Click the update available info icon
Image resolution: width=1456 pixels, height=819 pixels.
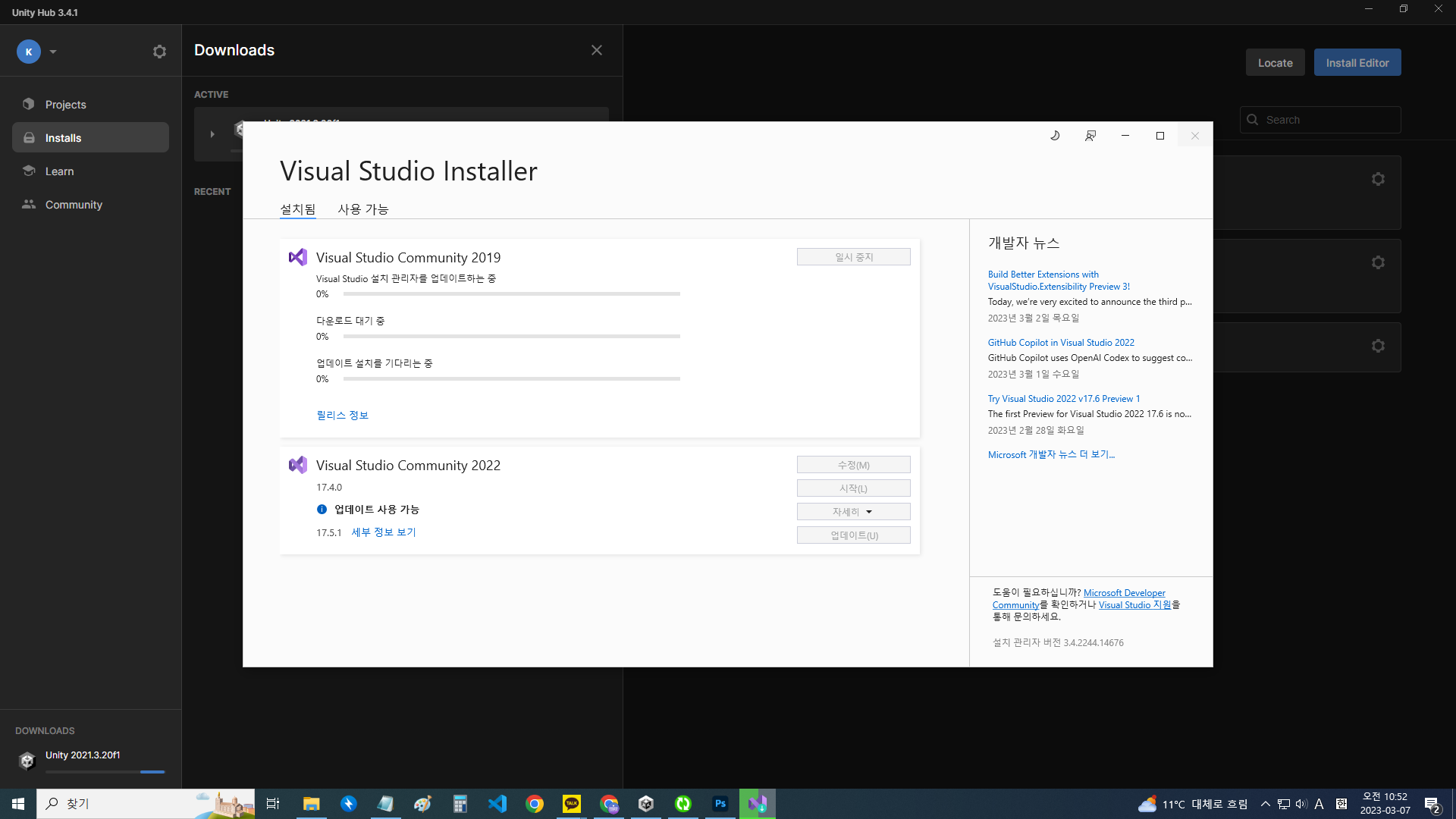322,510
